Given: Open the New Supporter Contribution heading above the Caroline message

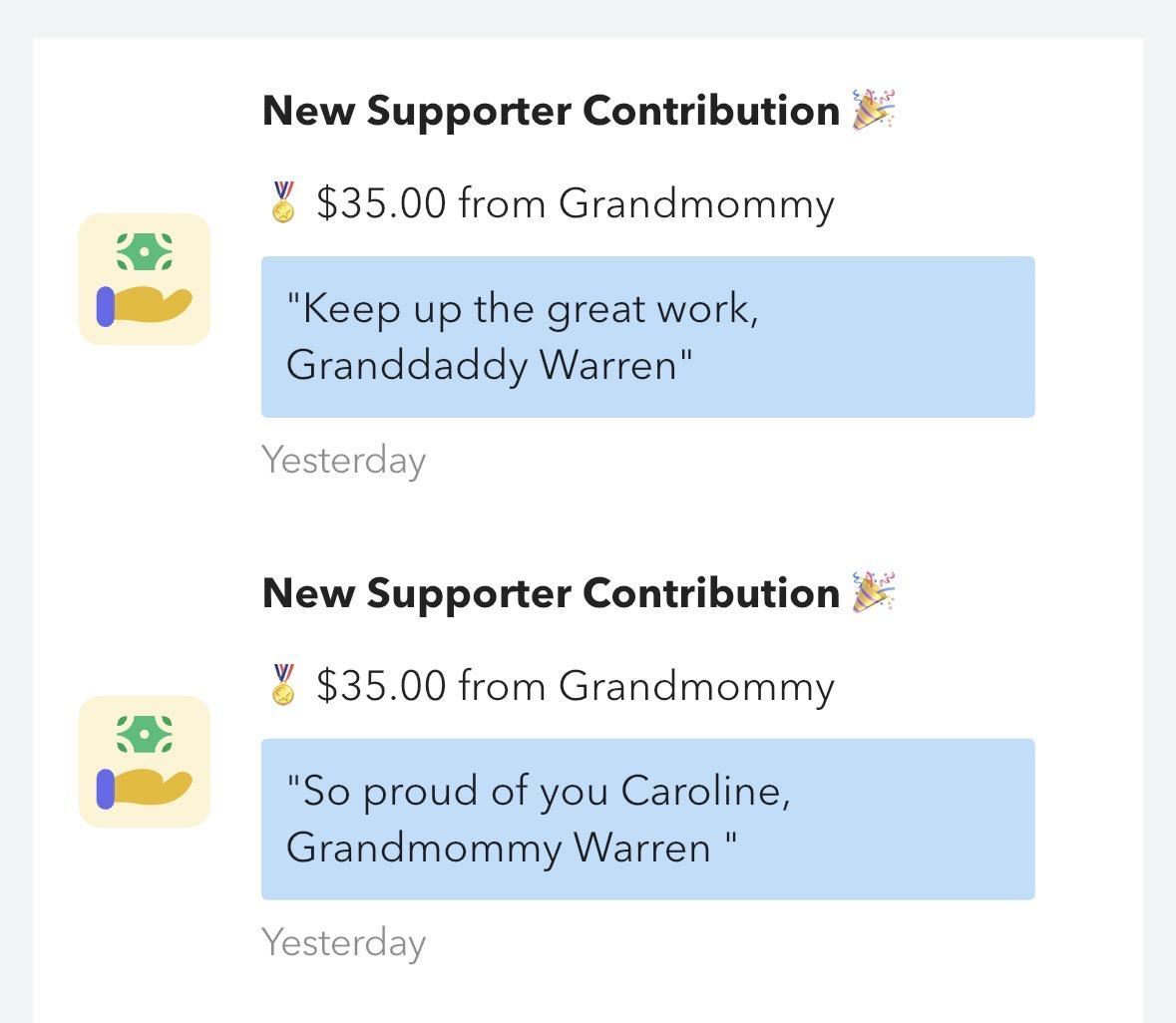Looking at the screenshot, I should point(551,593).
